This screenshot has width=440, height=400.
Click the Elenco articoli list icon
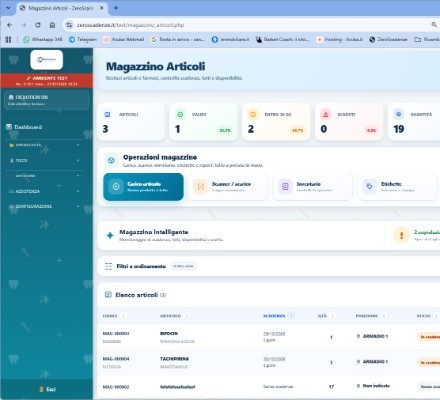click(108, 294)
